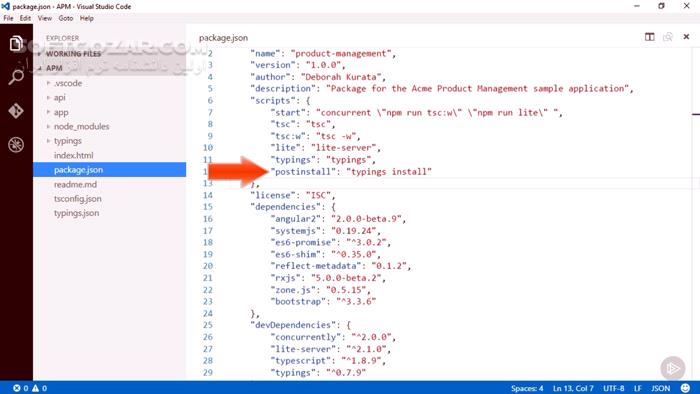This screenshot has height=394, width=700.
Task: Click the "zone.js" dependency key
Action: (x=293, y=290)
